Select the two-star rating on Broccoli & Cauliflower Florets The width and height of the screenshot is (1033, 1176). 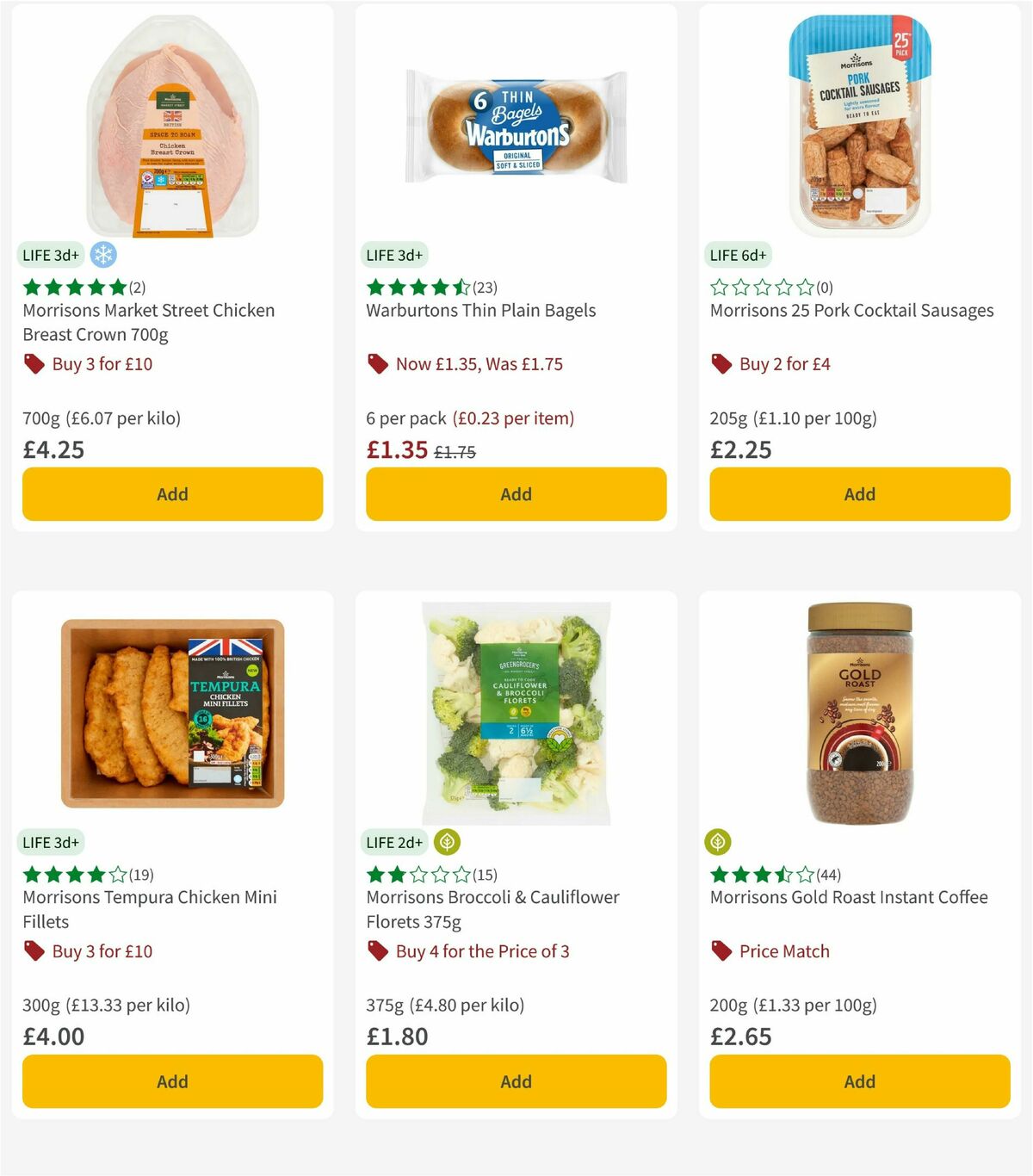point(418,874)
